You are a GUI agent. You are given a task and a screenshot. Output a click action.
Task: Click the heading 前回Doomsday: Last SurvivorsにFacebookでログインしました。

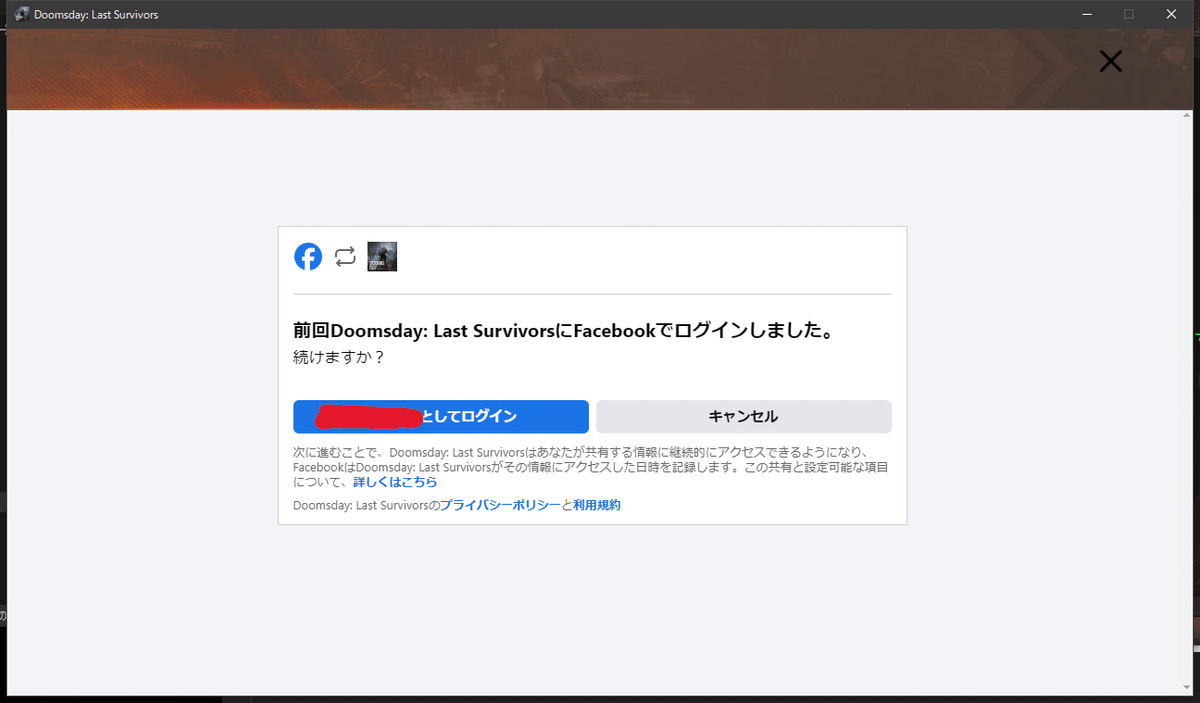tap(564, 332)
